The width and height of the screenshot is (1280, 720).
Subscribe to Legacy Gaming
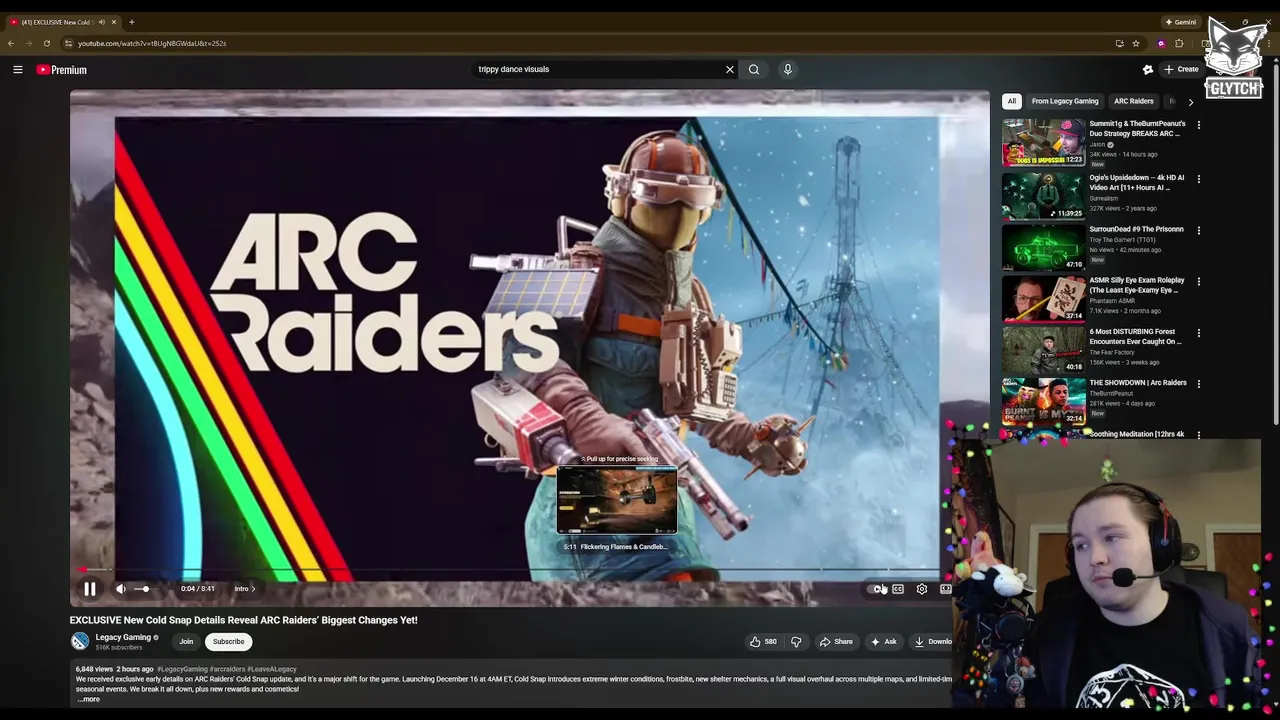228,641
